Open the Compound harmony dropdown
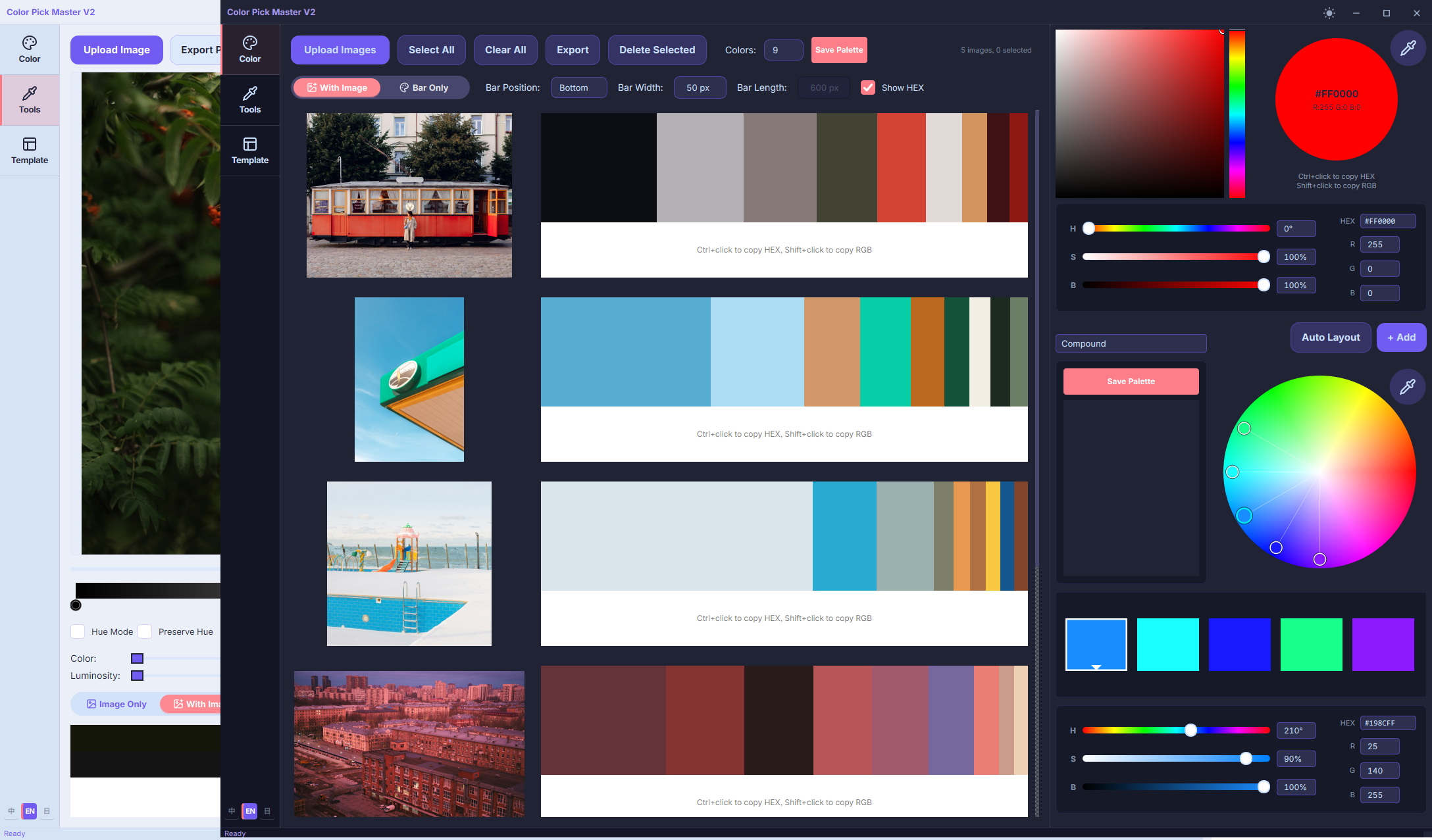 pyautogui.click(x=1131, y=343)
